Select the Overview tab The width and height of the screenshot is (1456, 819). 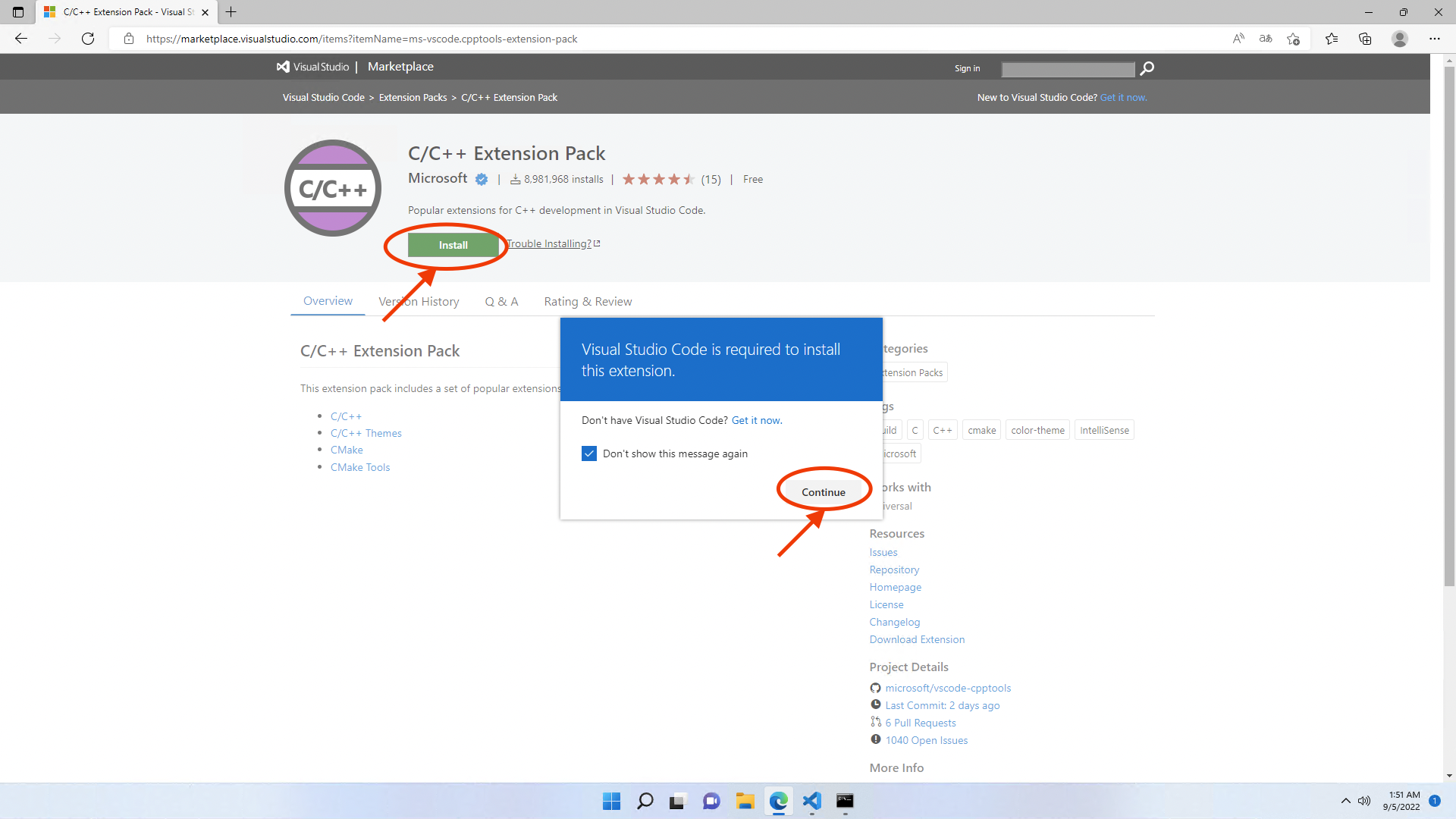(x=328, y=301)
